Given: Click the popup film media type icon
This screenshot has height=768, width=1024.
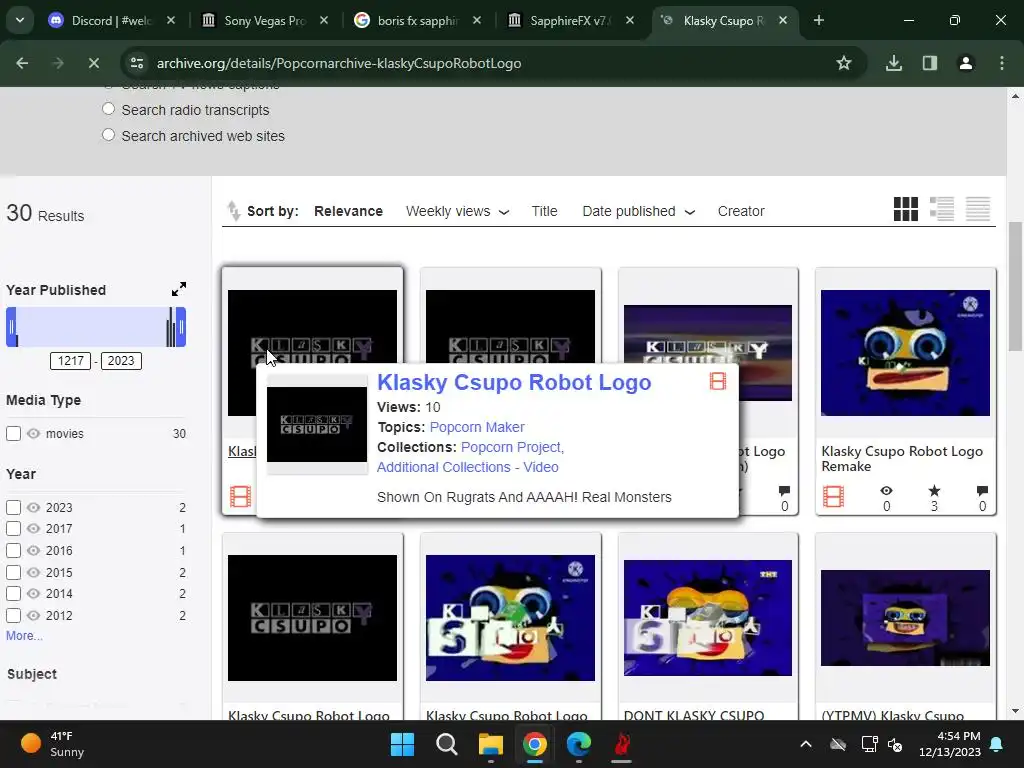Looking at the screenshot, I should pos(718,381).
